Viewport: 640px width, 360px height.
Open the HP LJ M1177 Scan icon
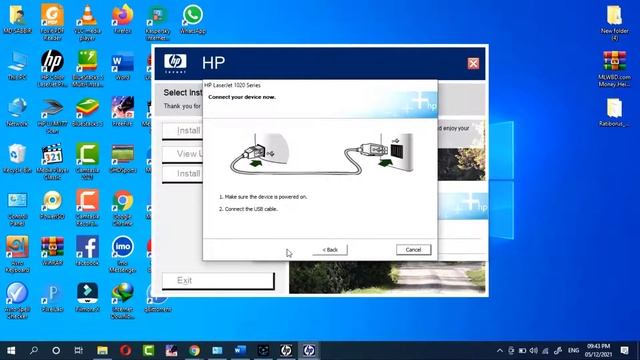pyautogui.click(x=52, y=115)
